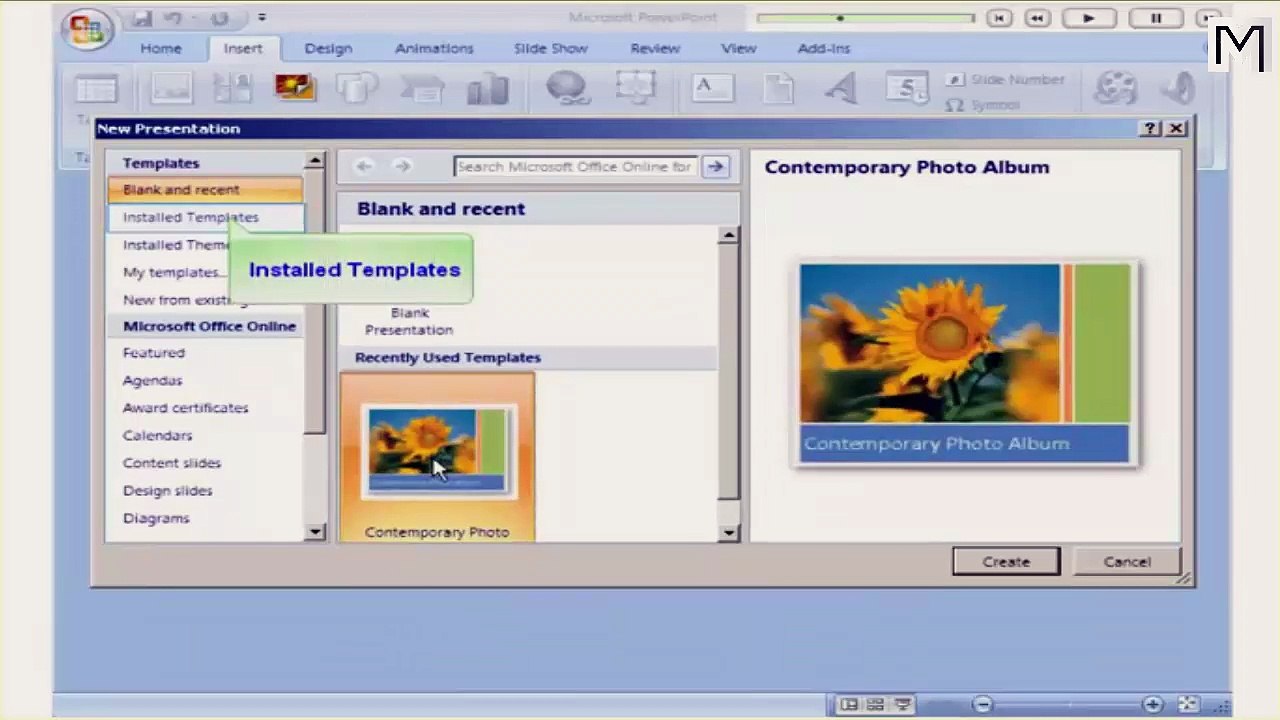The image size is (1280, 720).
Task: Click Slide Number on the ribbon
Action: tap(1006, 79)
